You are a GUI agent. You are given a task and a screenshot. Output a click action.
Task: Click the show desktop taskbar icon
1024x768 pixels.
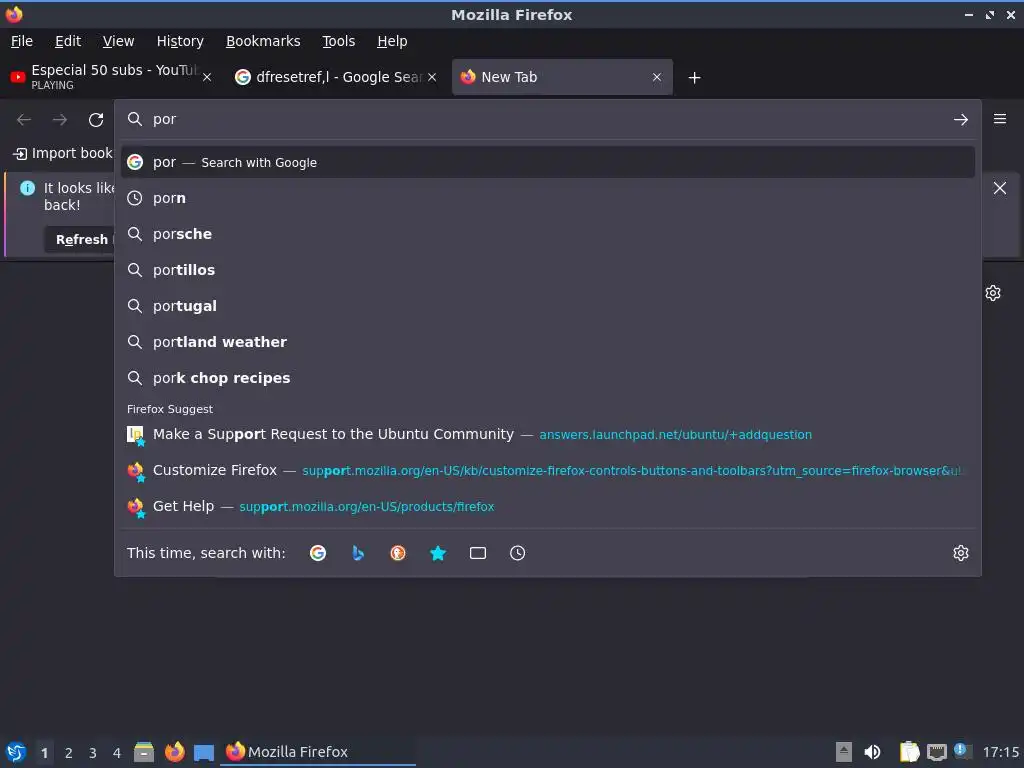point(204,753)
